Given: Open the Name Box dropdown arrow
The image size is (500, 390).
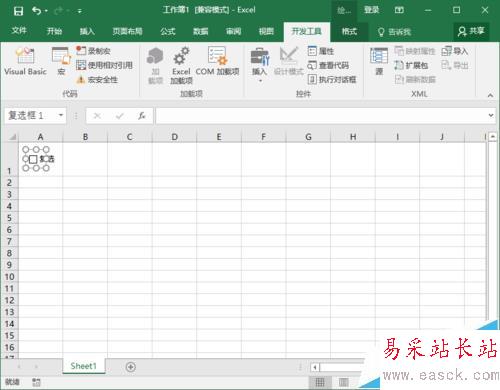Looking at the screenshot, I should click(x=61, y=115).
